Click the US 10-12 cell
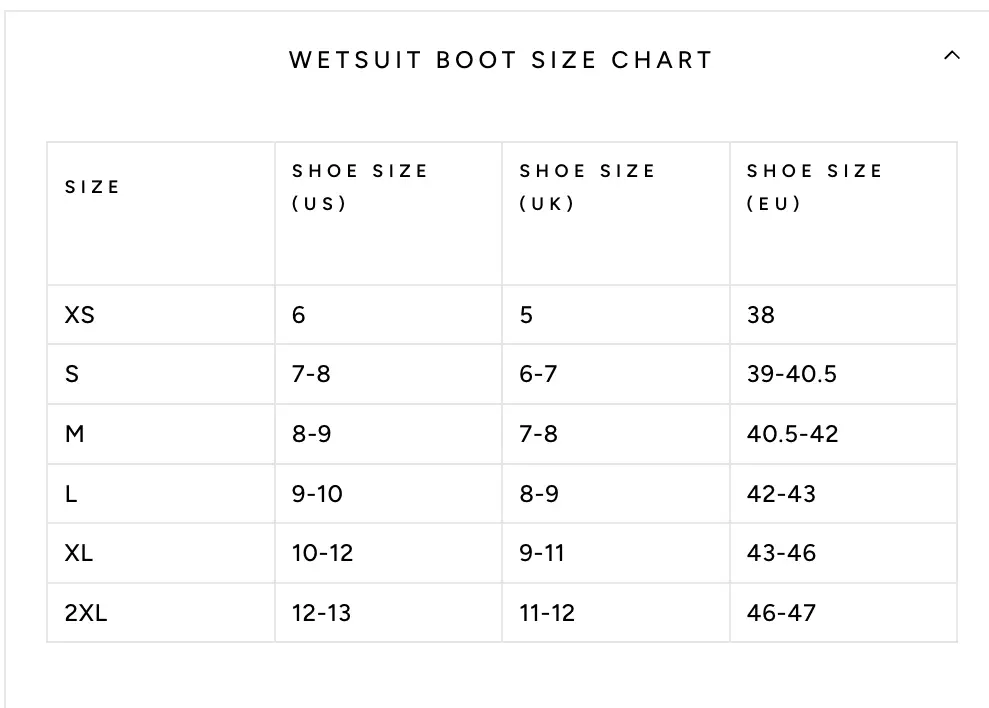 coord(323,553)
